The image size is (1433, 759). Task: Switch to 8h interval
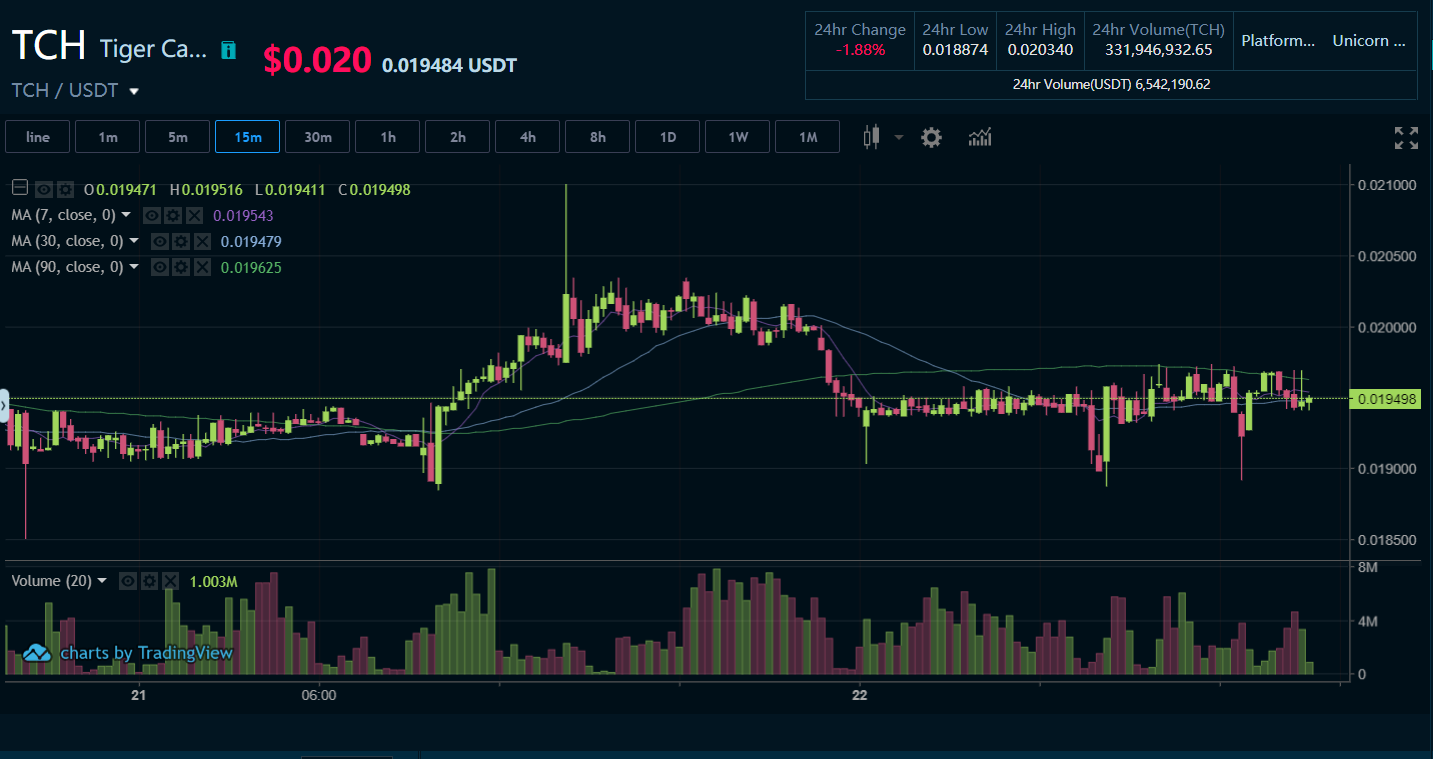[x=598, y=137]
